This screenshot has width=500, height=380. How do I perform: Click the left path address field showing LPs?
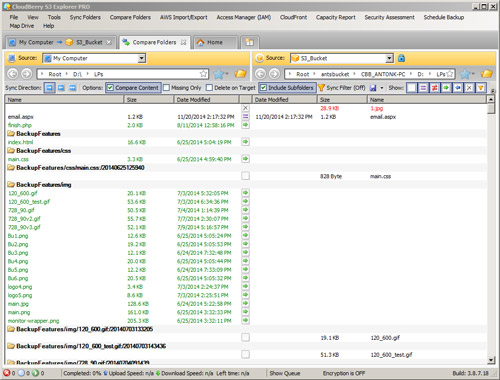click(122, 74)
